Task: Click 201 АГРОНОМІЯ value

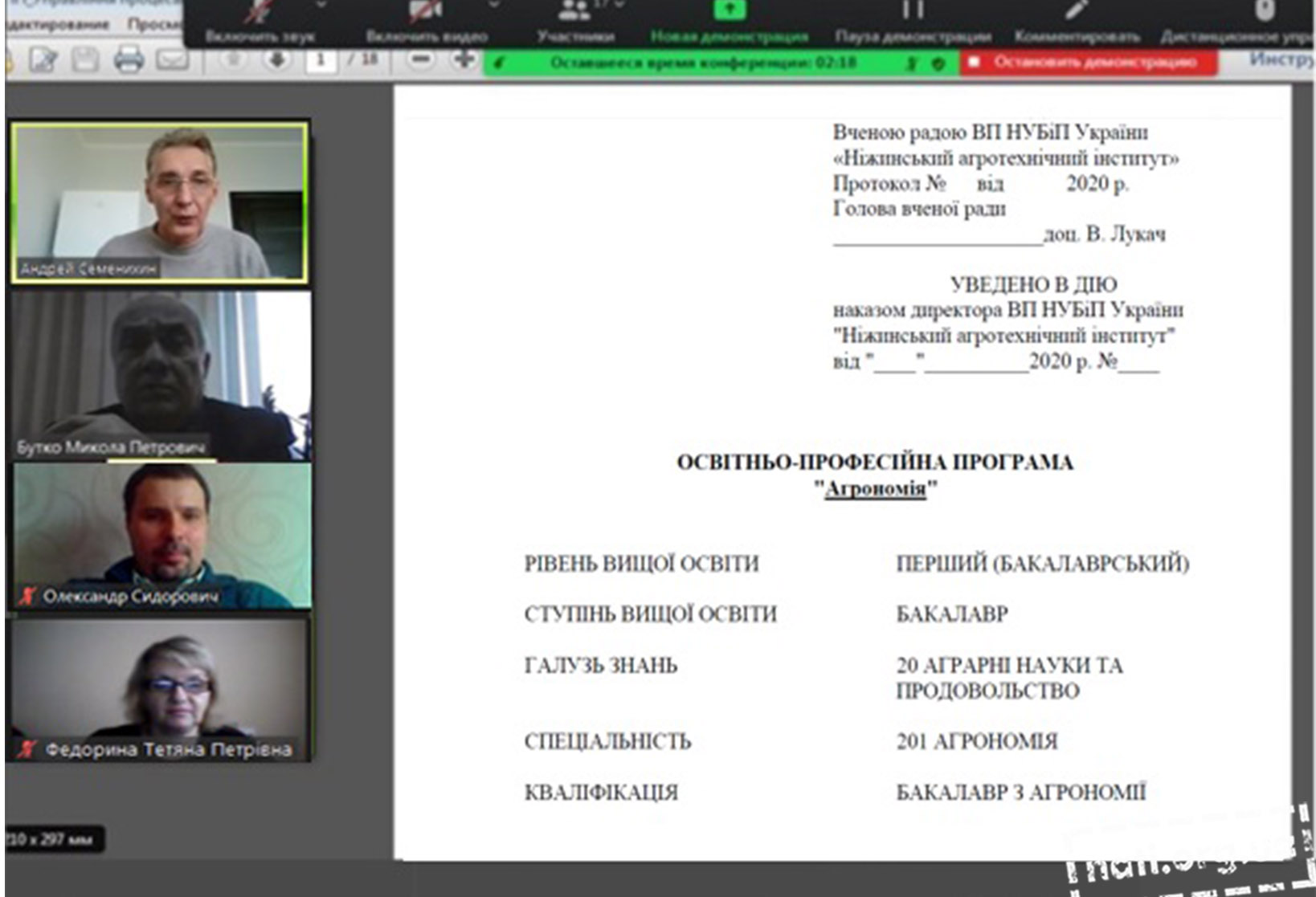Action: (976, 741)
